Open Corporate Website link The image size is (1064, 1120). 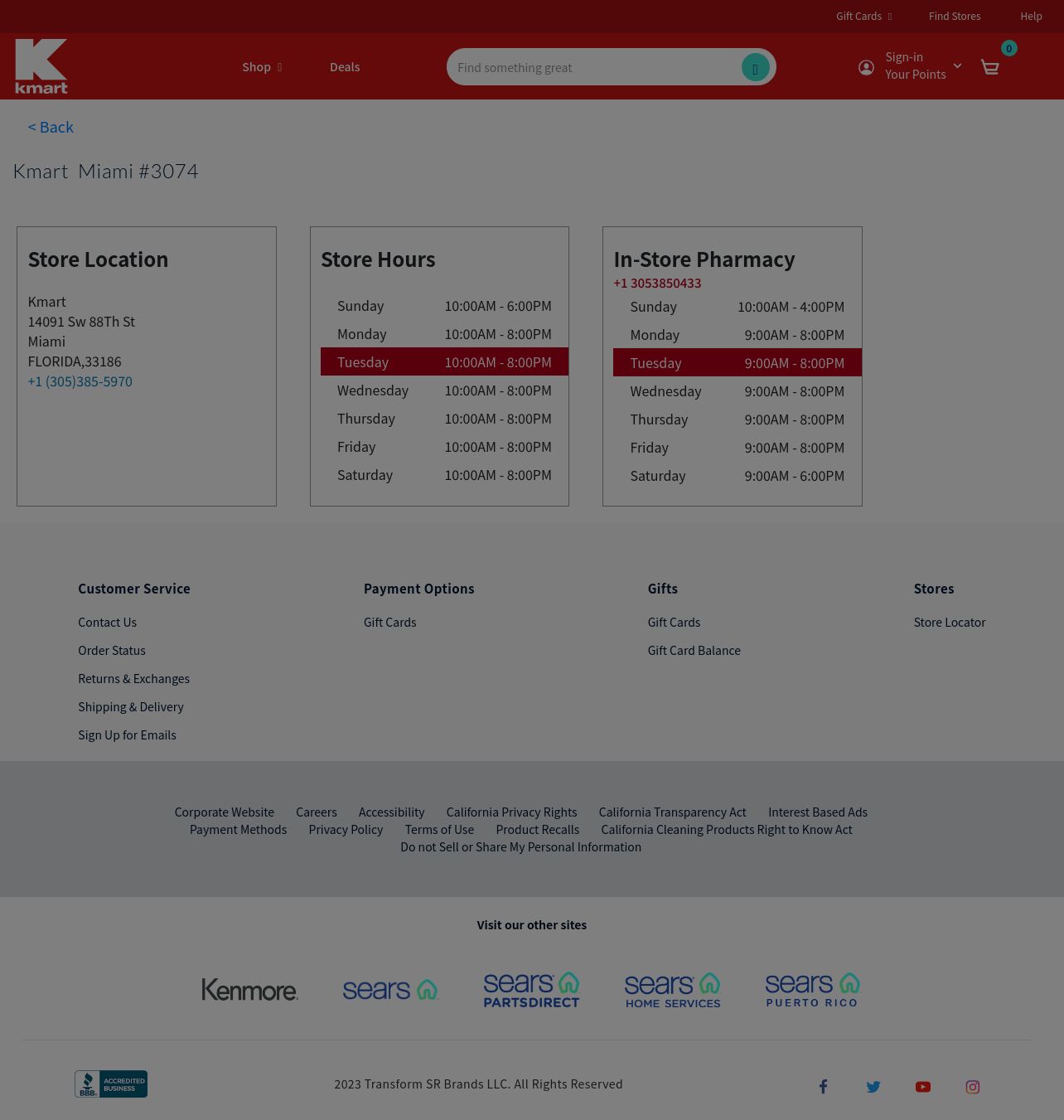pyautogui.click(x=224, y=812)
